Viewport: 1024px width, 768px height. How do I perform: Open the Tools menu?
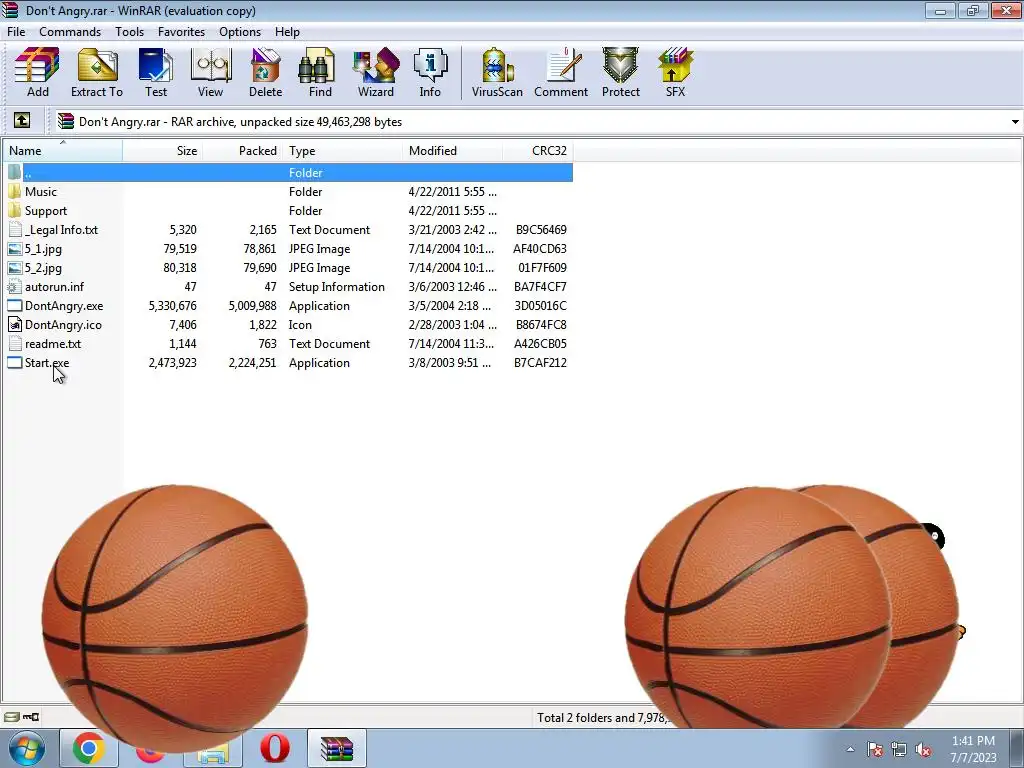[129, 31]
